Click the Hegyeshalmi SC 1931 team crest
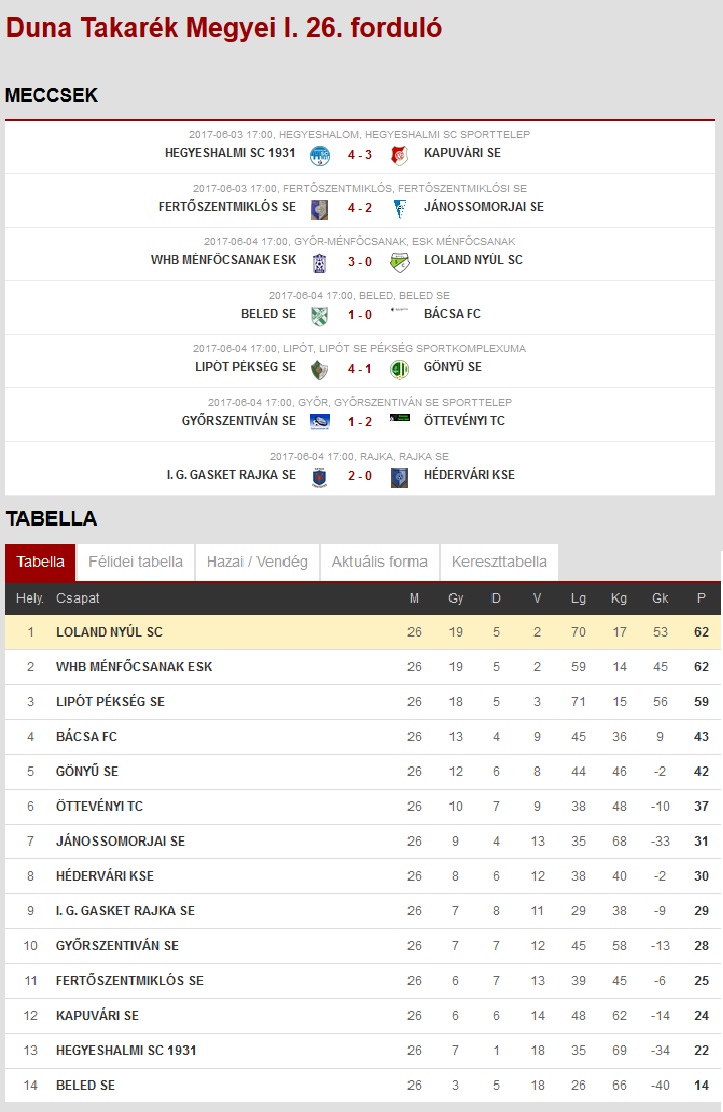 pos(320,155)
